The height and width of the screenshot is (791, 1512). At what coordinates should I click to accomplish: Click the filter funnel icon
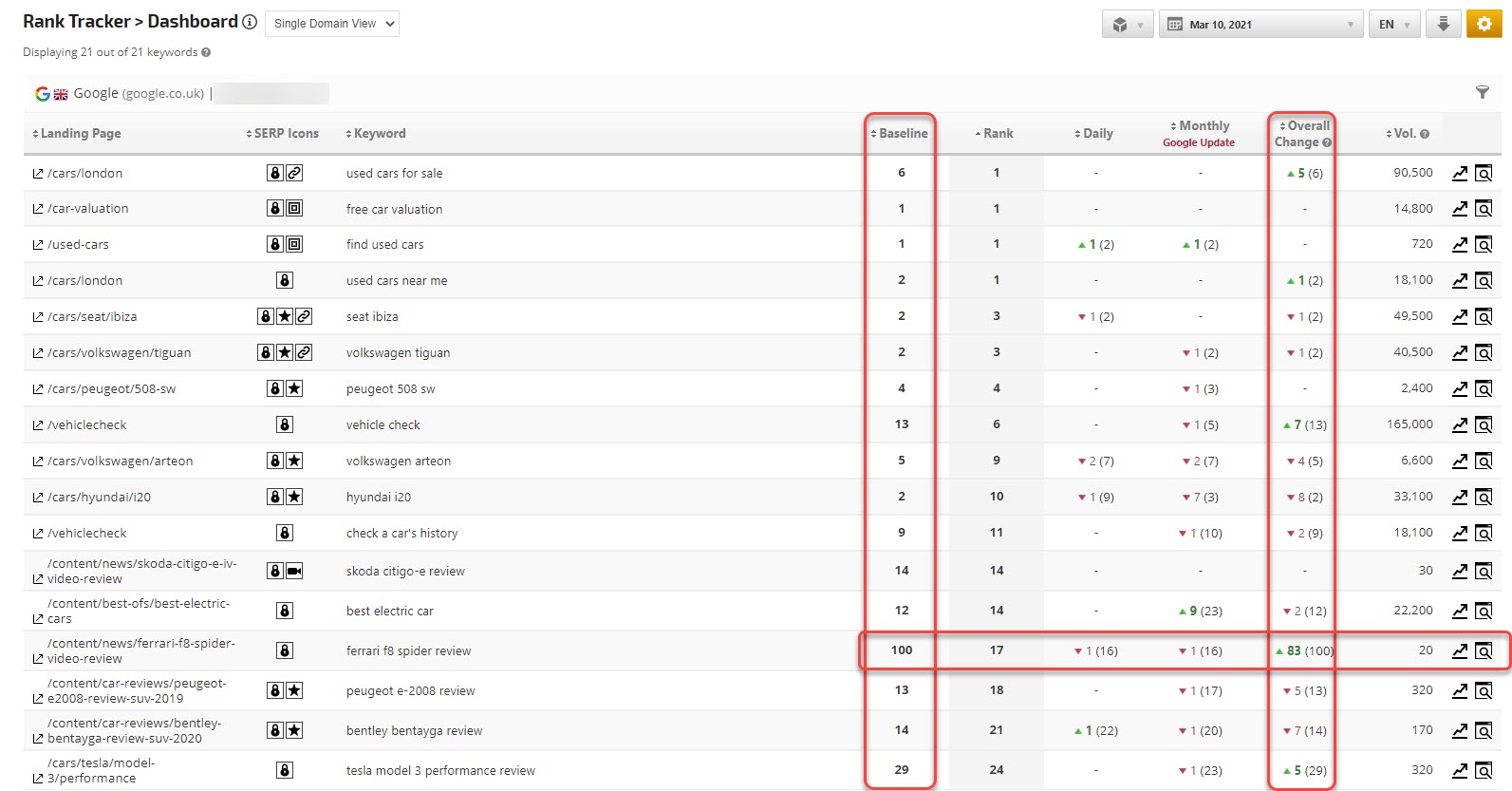[x=1483, y=92]
